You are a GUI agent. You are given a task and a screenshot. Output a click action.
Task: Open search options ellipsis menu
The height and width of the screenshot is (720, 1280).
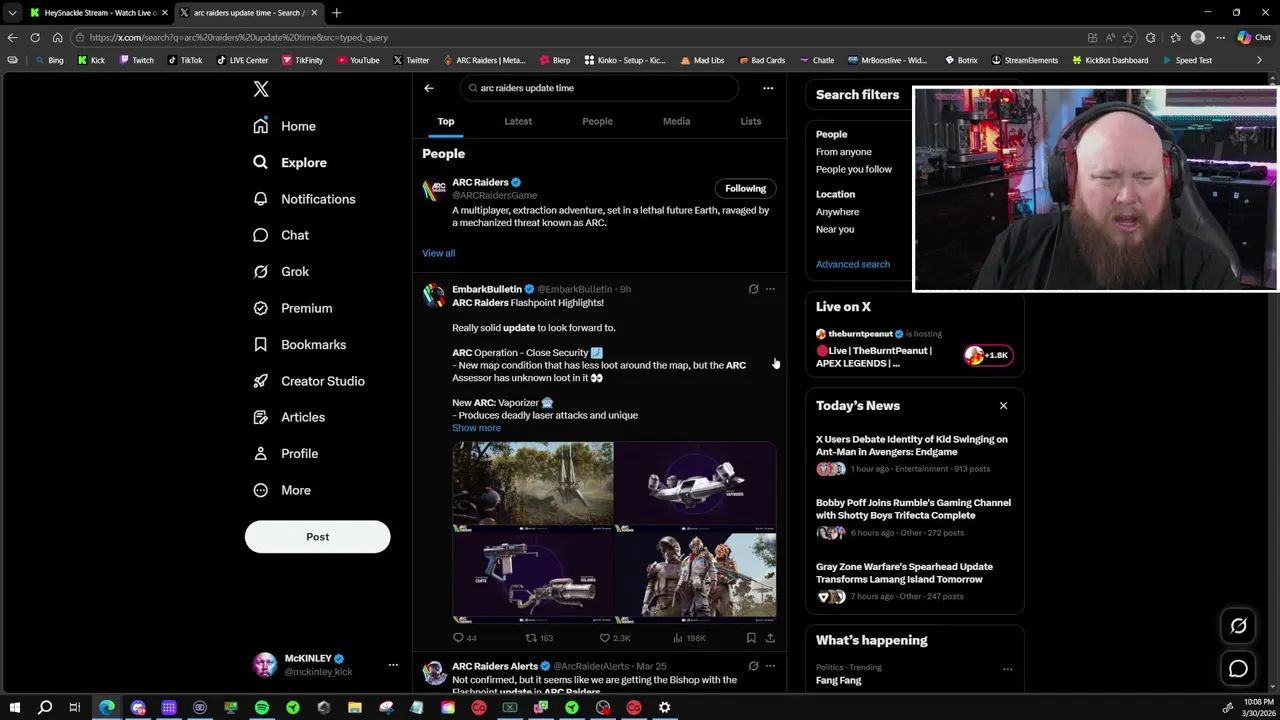click(x=768, y=88)
